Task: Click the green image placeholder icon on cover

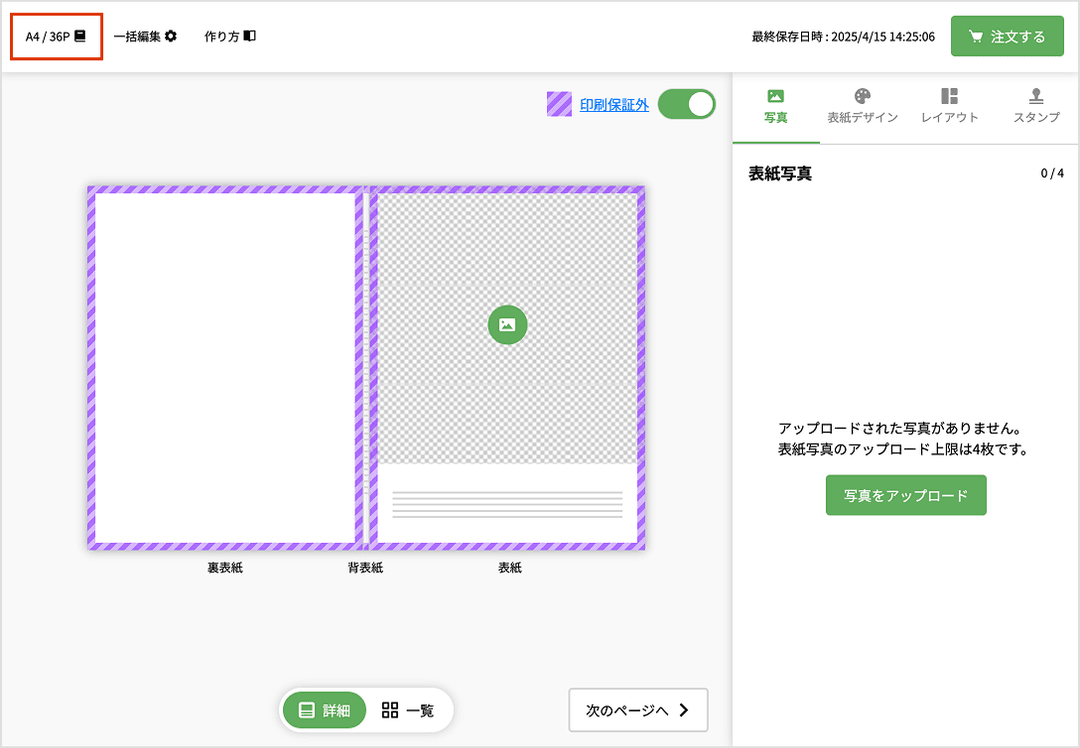Action: (507, 325)
